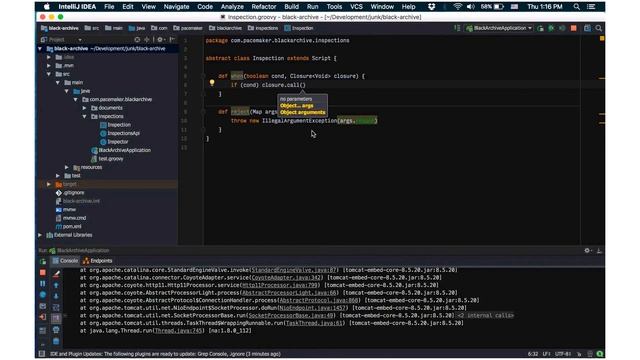The width and height of the screenshot is (640, 360).
Task: Open Project panel gear settings
Action: [160, 40]
